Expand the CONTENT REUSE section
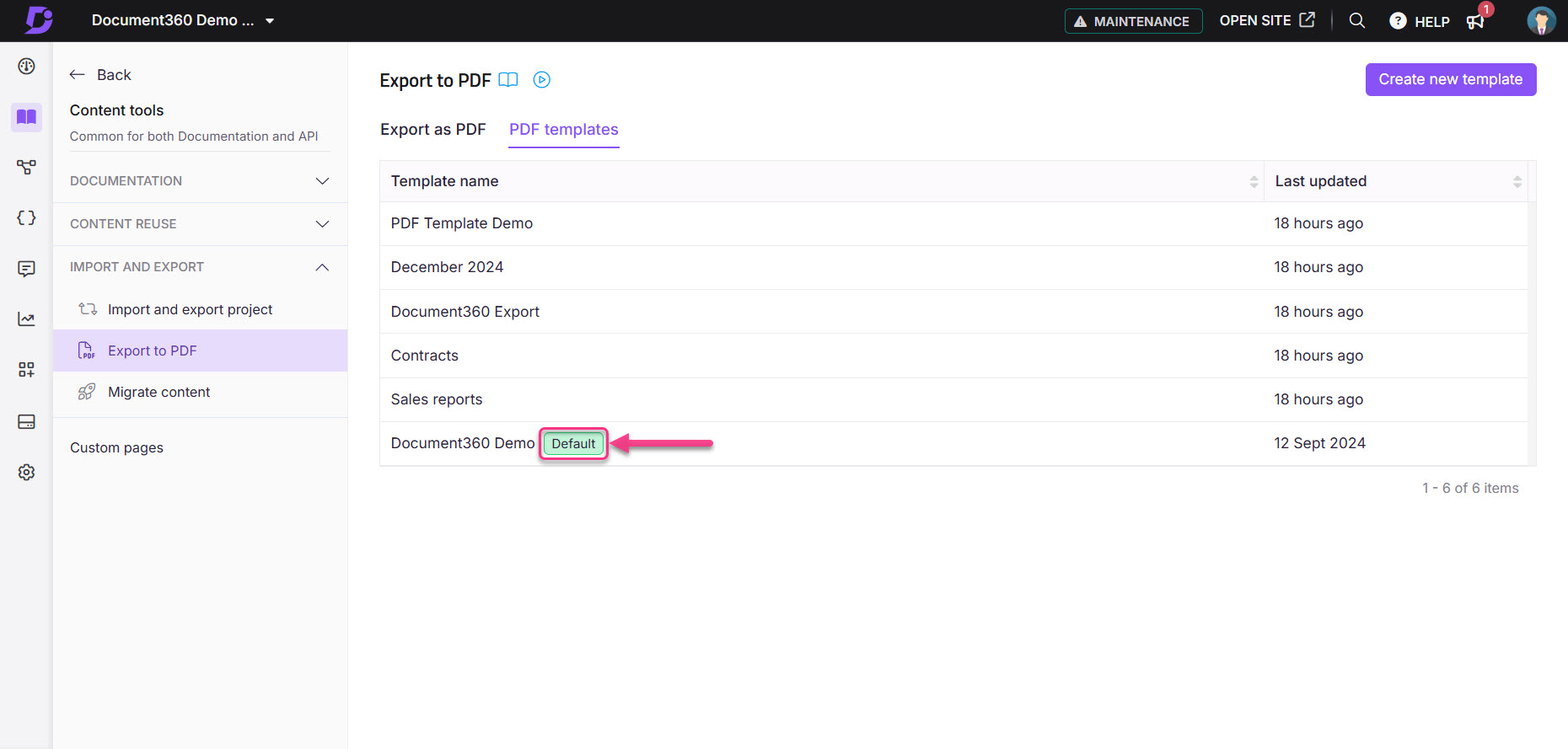The height and width of the screenshot is (749, 1568). (200, 224)
